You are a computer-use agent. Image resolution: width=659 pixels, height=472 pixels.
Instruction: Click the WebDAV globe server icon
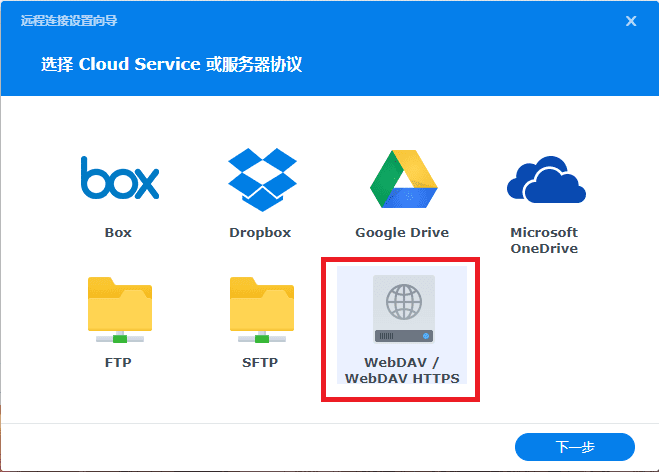[x=403, y=309]
